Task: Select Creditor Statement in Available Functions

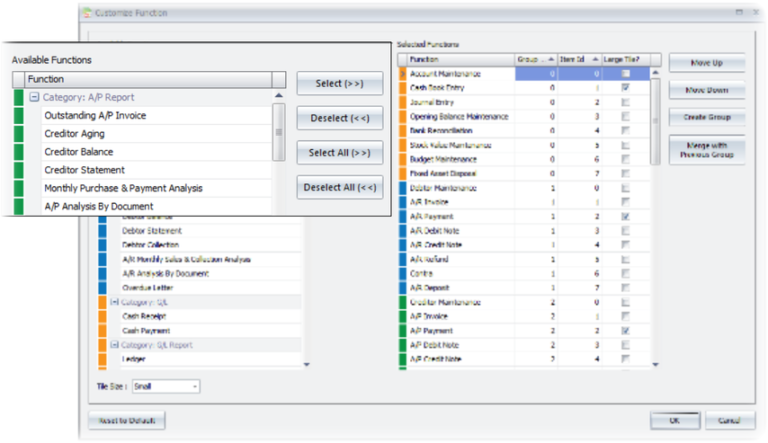Action: (x=82, y=170)
